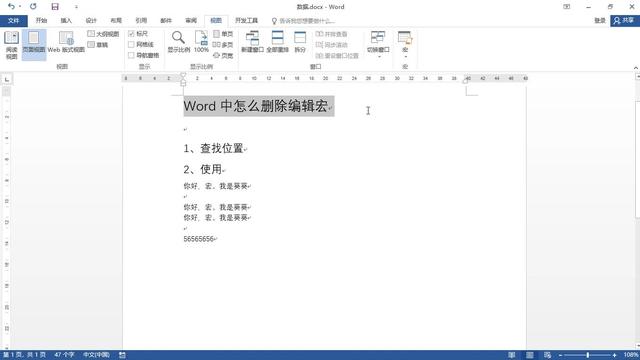
Task: Click the zoom out minus button
Action: pyautogui.click(x=560, y=355)
